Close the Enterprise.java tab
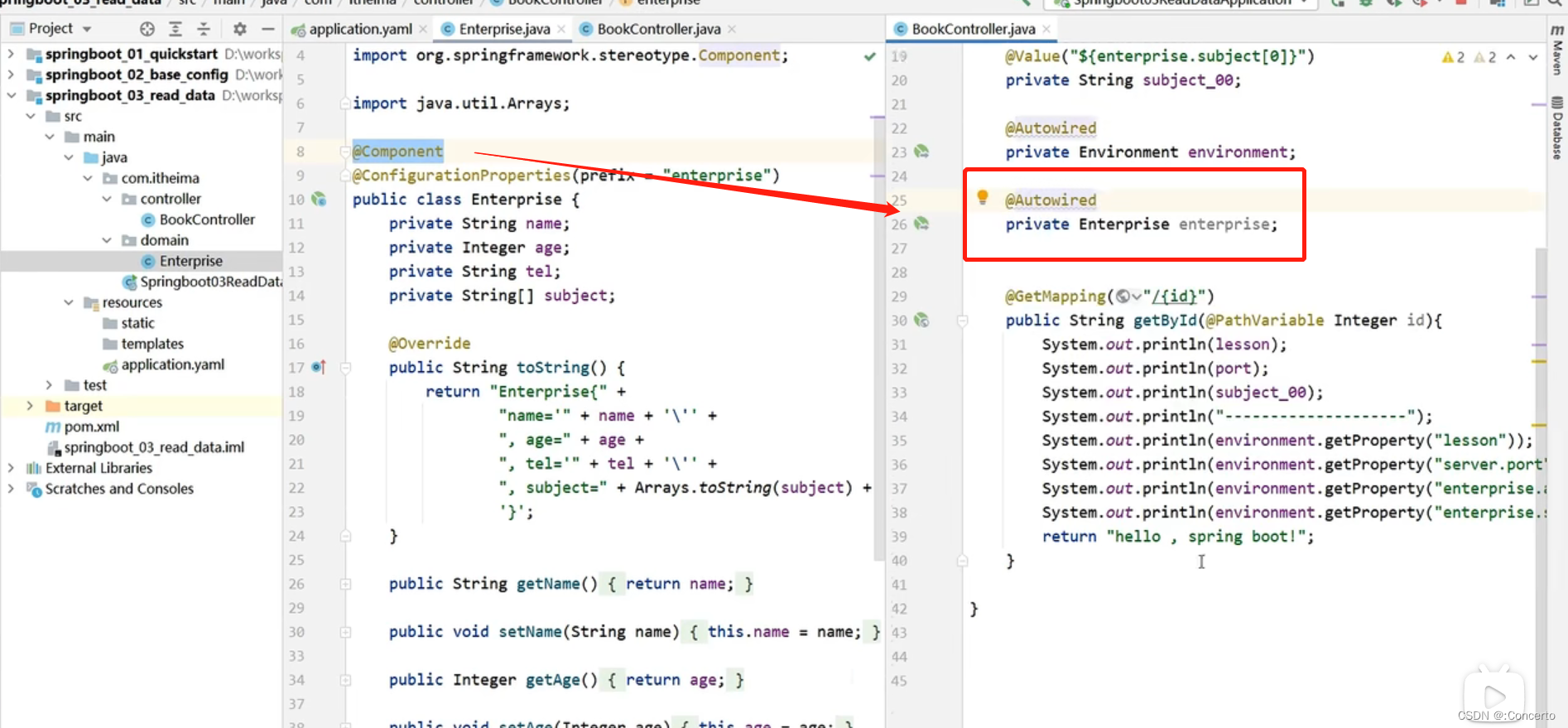1568x728 pixels. pos(561,29)
